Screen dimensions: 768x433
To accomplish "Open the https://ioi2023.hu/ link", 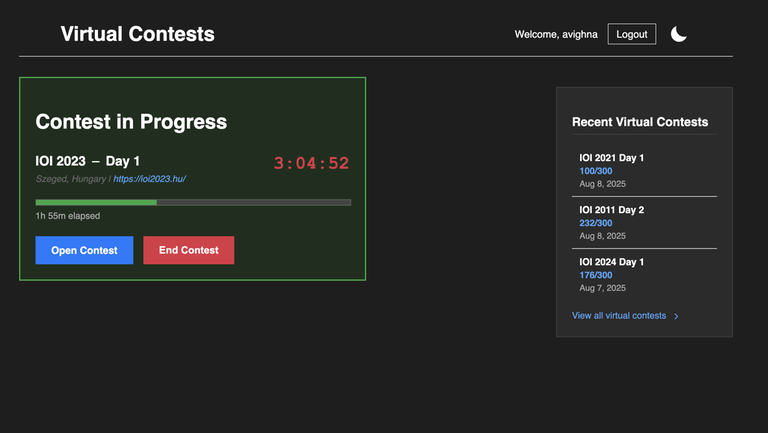I will [149, 179].
